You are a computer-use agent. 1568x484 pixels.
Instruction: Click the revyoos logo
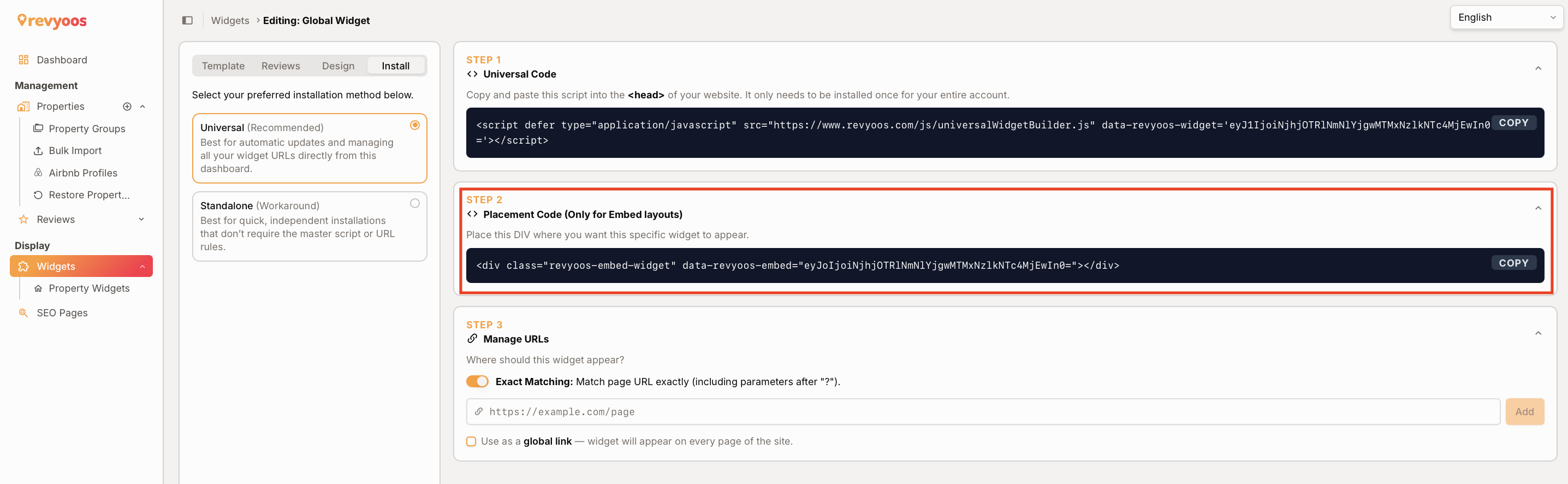click(x=52, y=21)
